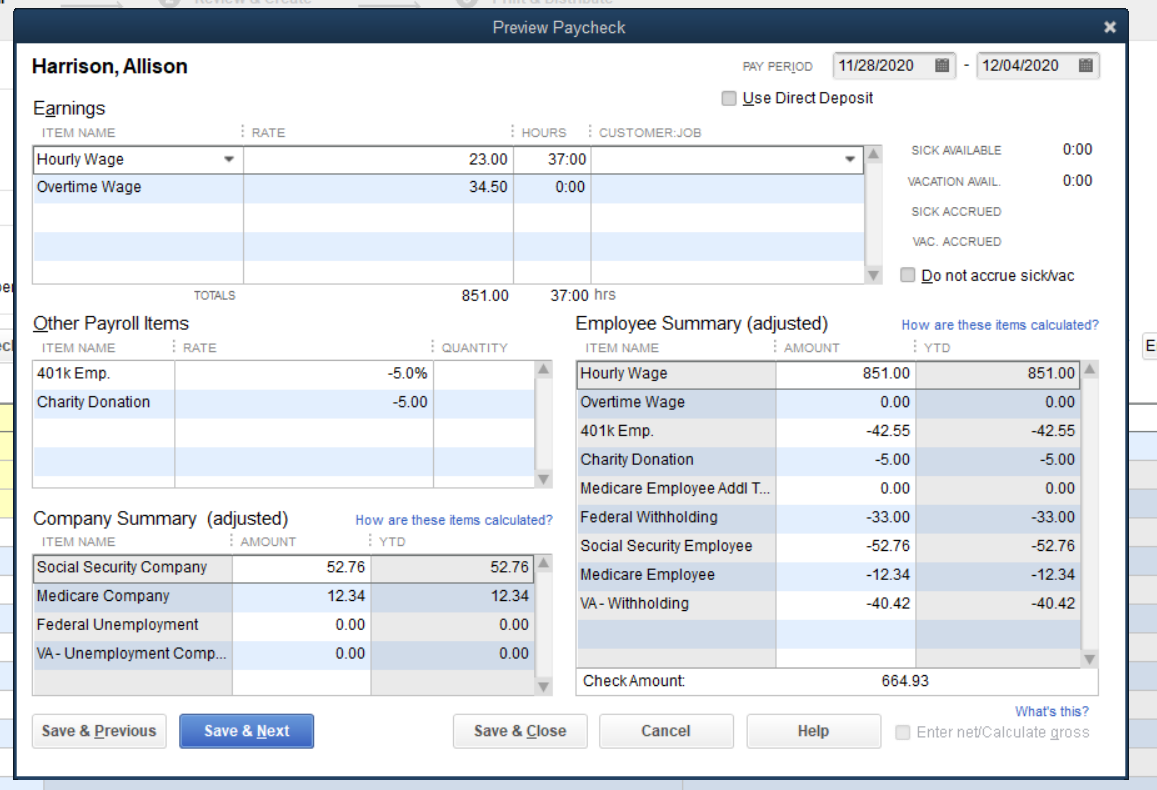Click the Charity Donation rate -5.00
The image size is (1157, 790).
pos(304,402)
